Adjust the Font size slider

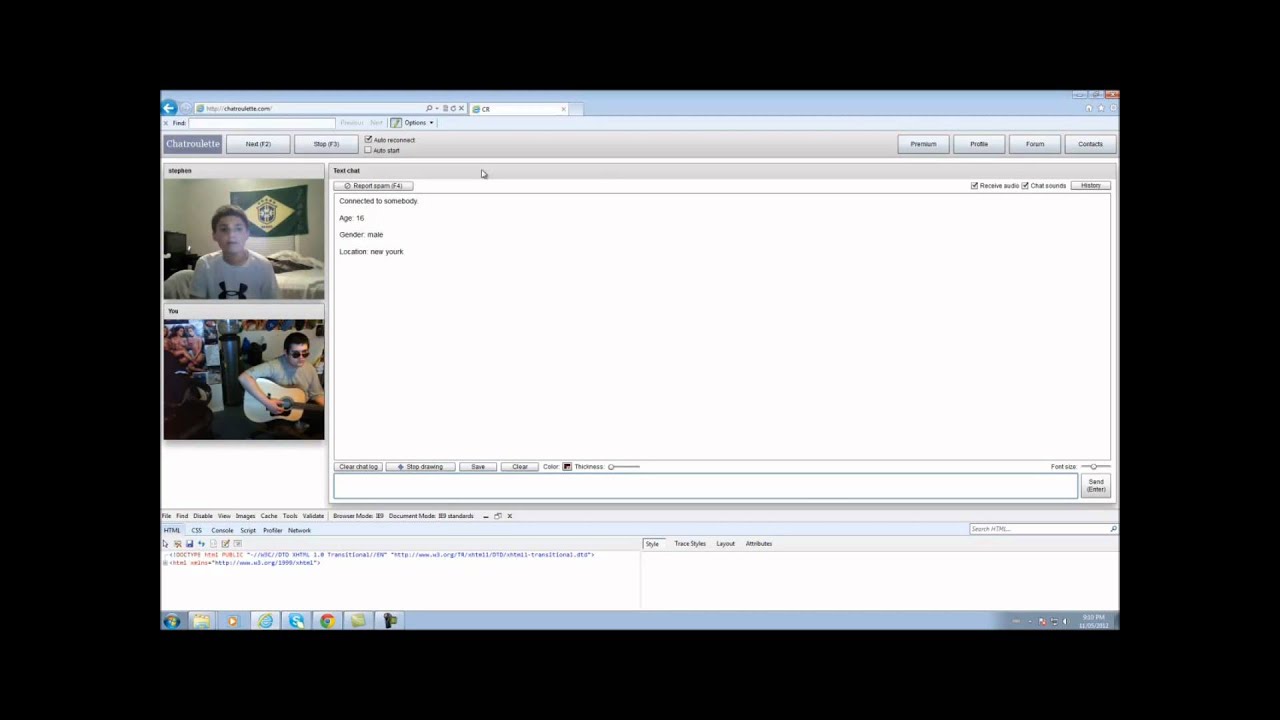click(1095, 467)
